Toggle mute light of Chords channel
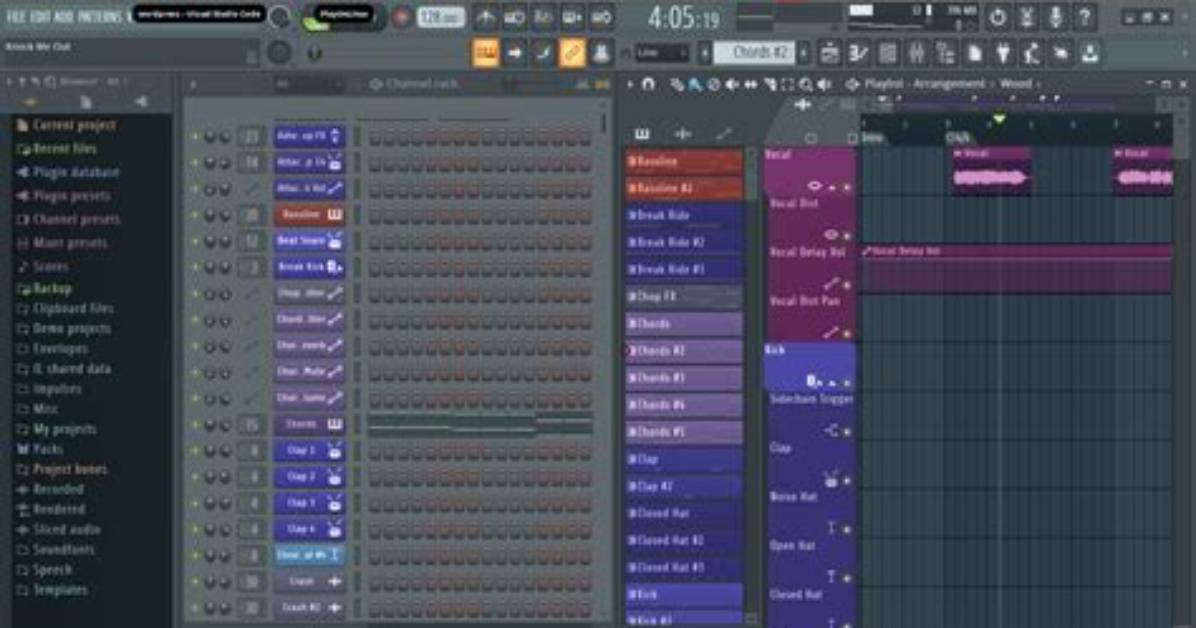This screenshot has height=628, width=1196. tap(195, 425)
